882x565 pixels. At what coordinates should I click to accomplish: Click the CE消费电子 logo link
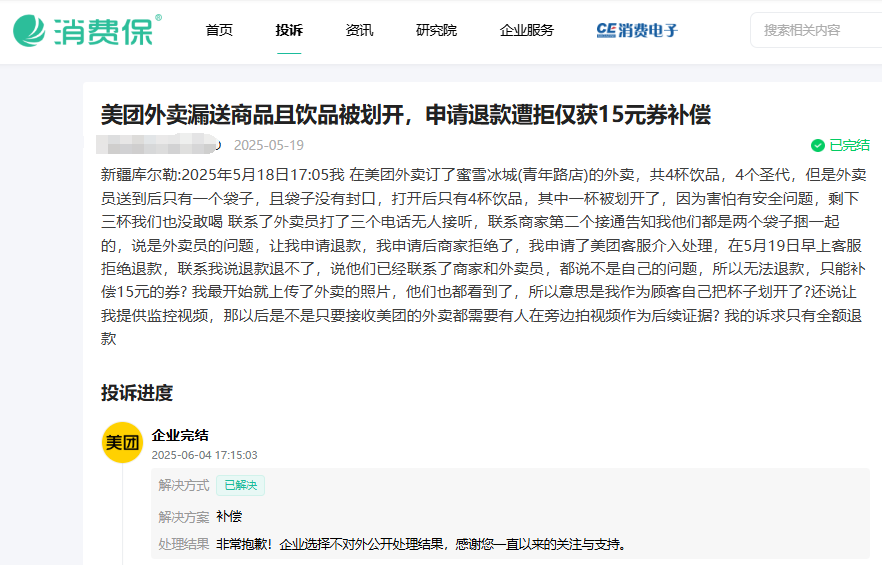click(x=637, y=30)
